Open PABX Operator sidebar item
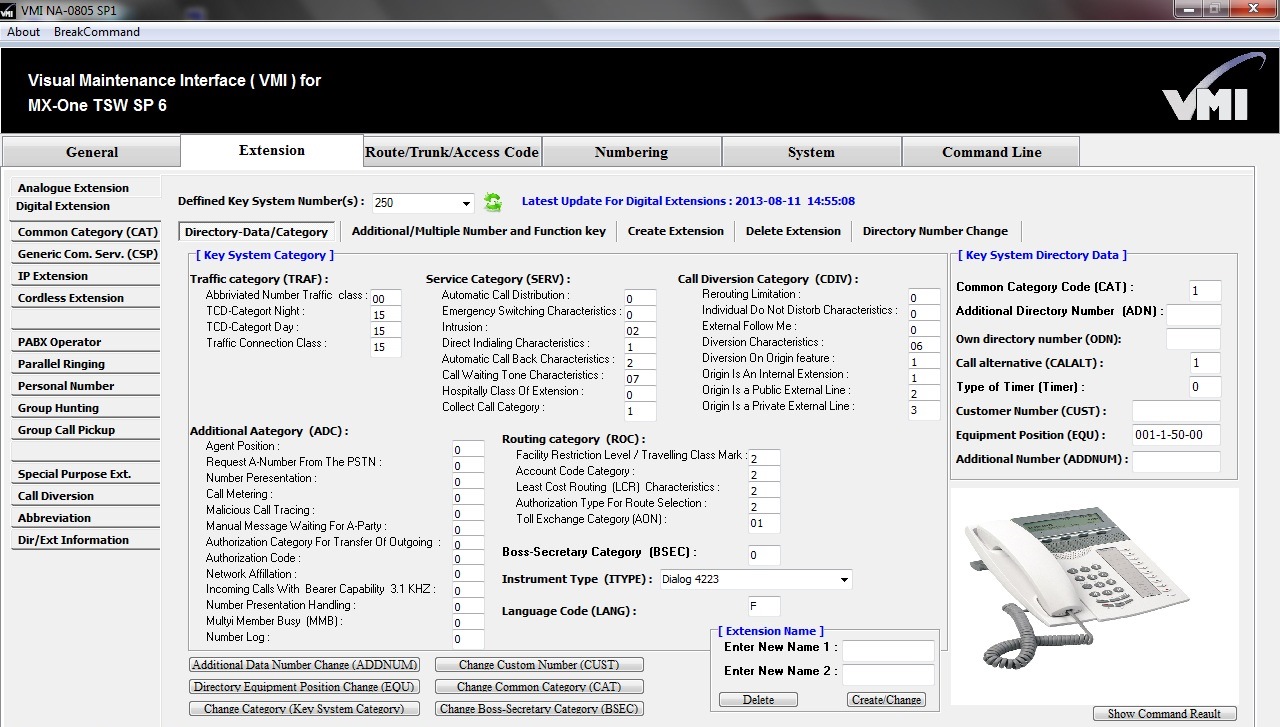Viewport: 1280px width, 727px height. click(x=86, y=342)
